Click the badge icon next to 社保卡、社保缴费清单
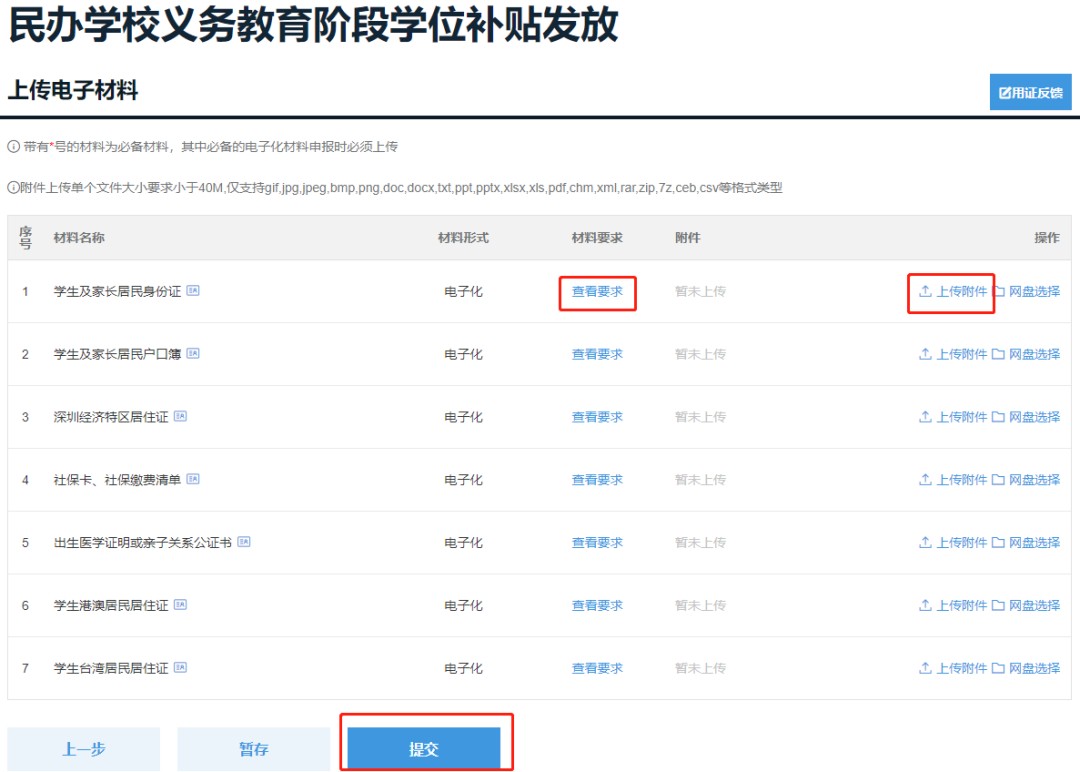Image resolution: width=1080 pixels, height=772 pixels. click(x=193, y=479)
